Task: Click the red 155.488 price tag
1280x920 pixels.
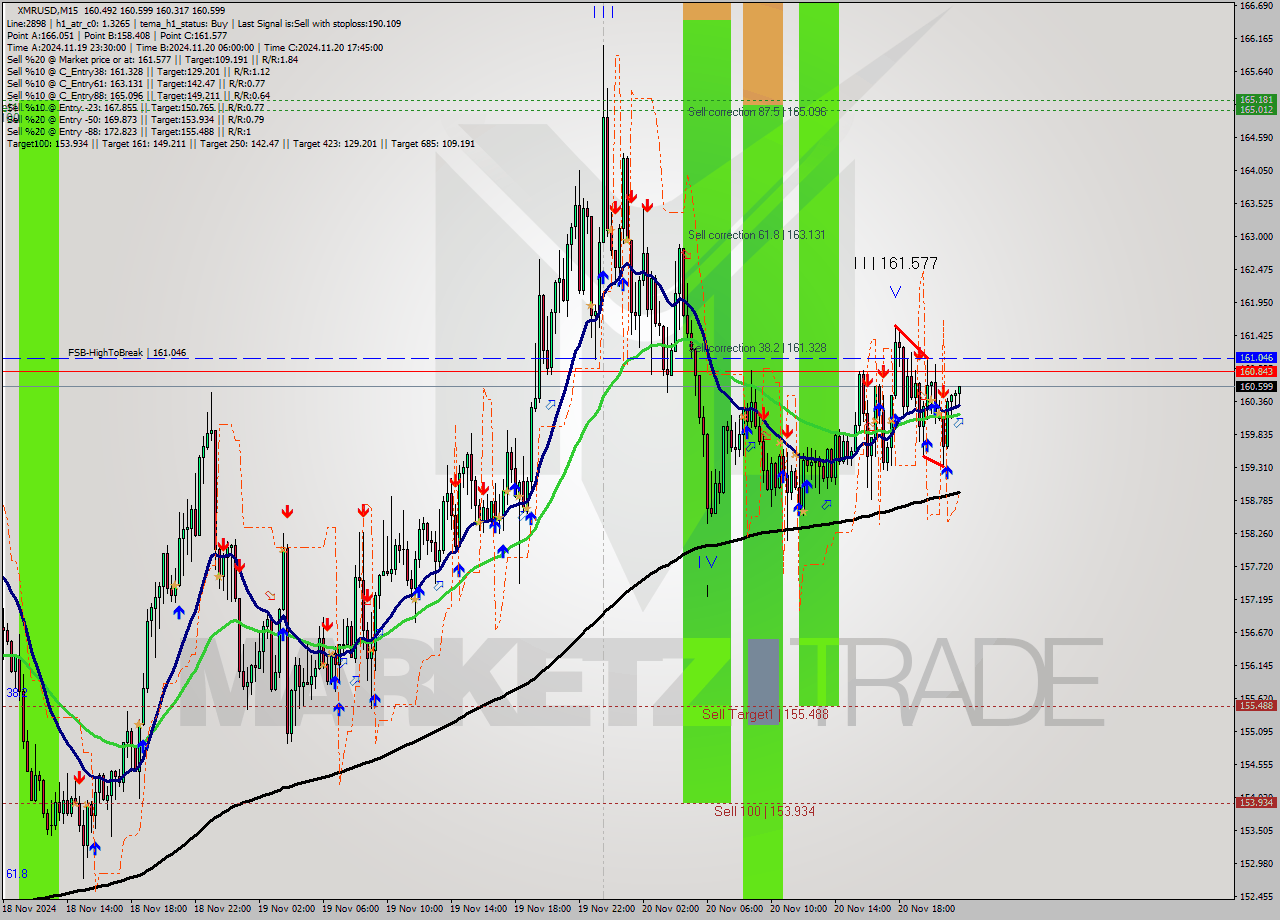Action: [1256, 705]
